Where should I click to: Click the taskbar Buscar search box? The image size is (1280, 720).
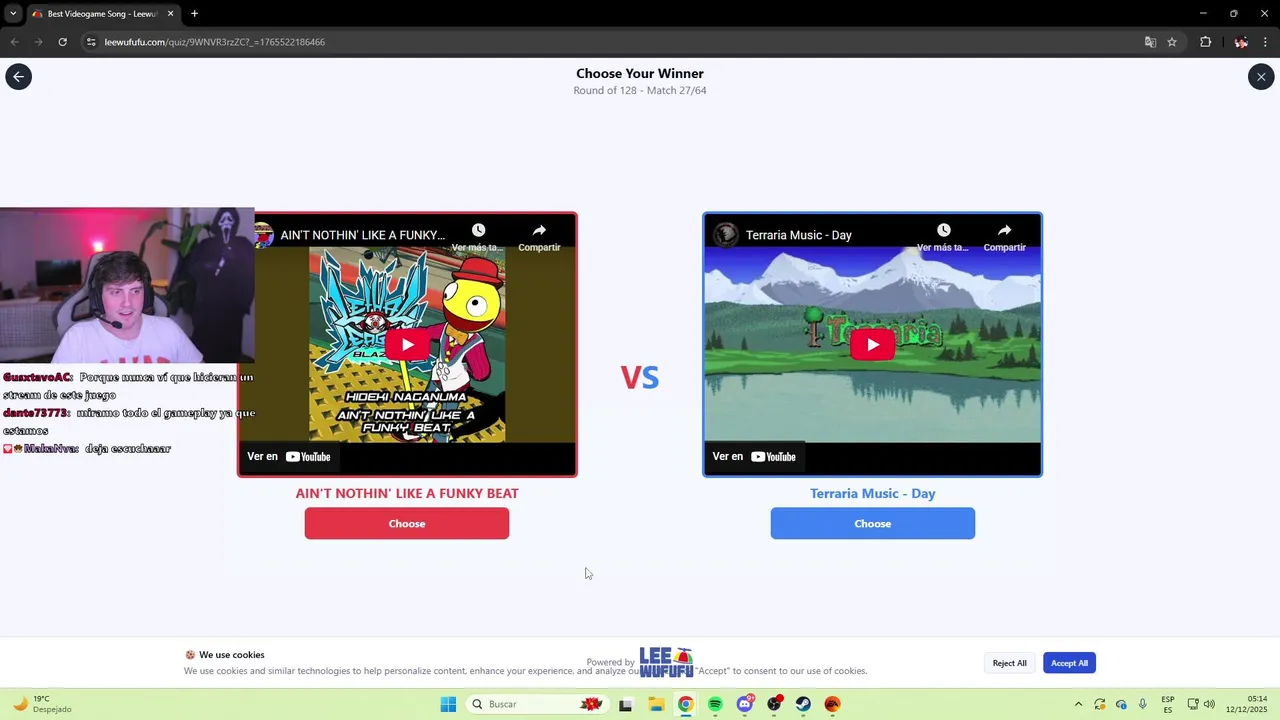point(536,704)
